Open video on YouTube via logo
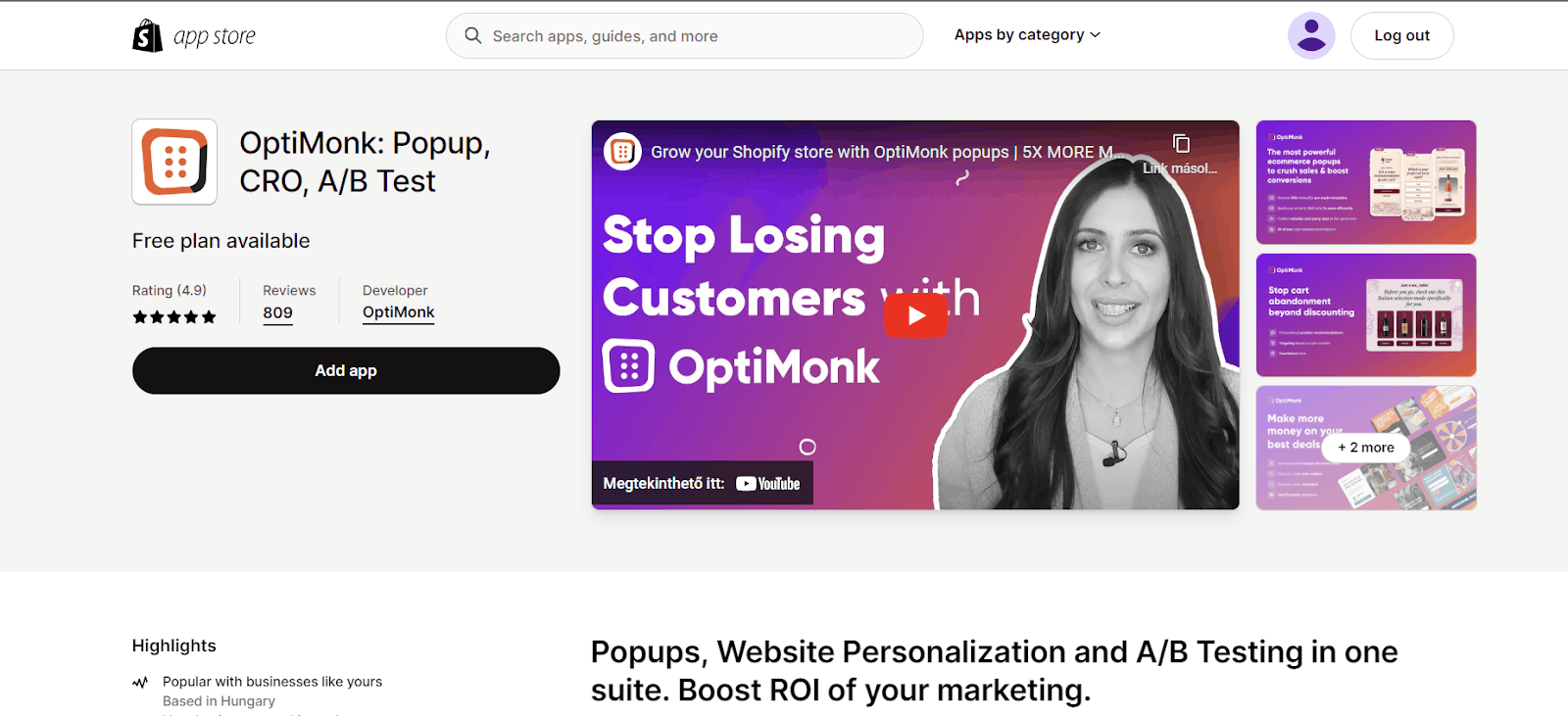This screenshot has width=1568, height=716. (768, 484)
